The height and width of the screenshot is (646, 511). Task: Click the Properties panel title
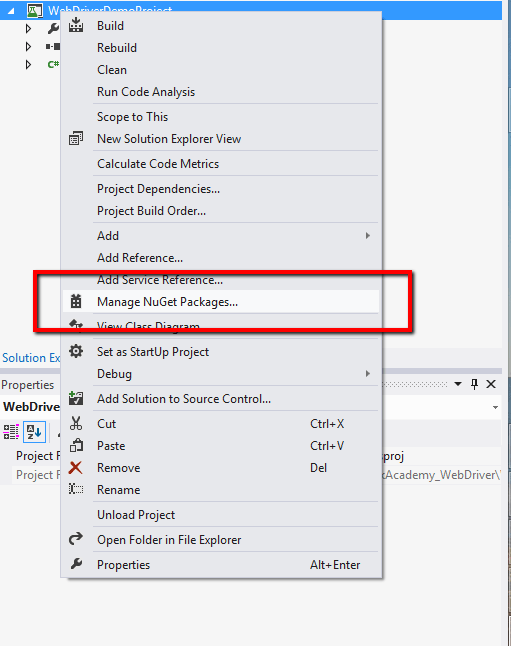click(28, 385)
